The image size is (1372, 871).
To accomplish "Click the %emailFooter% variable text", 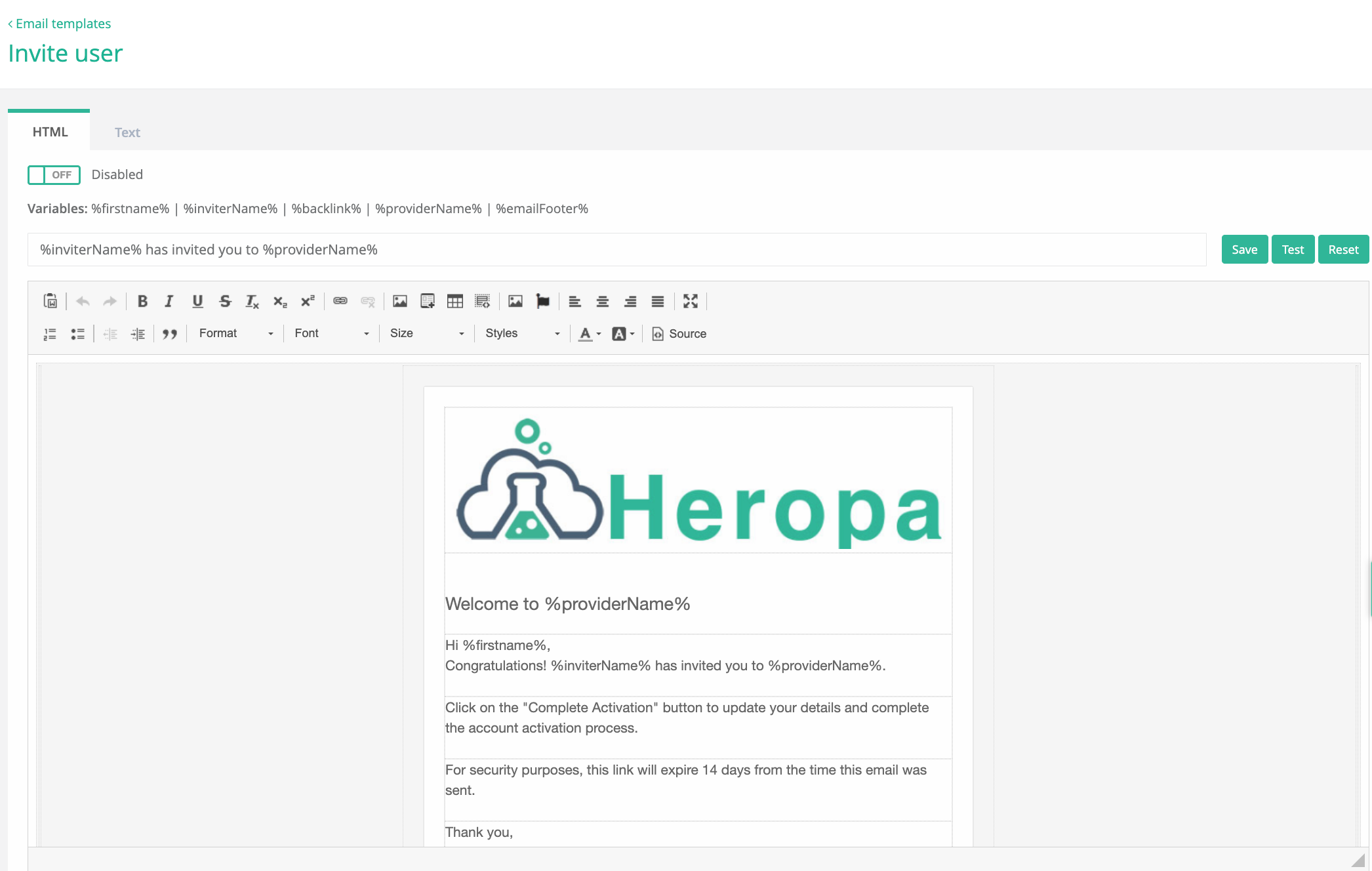I will tap(542, 209).
